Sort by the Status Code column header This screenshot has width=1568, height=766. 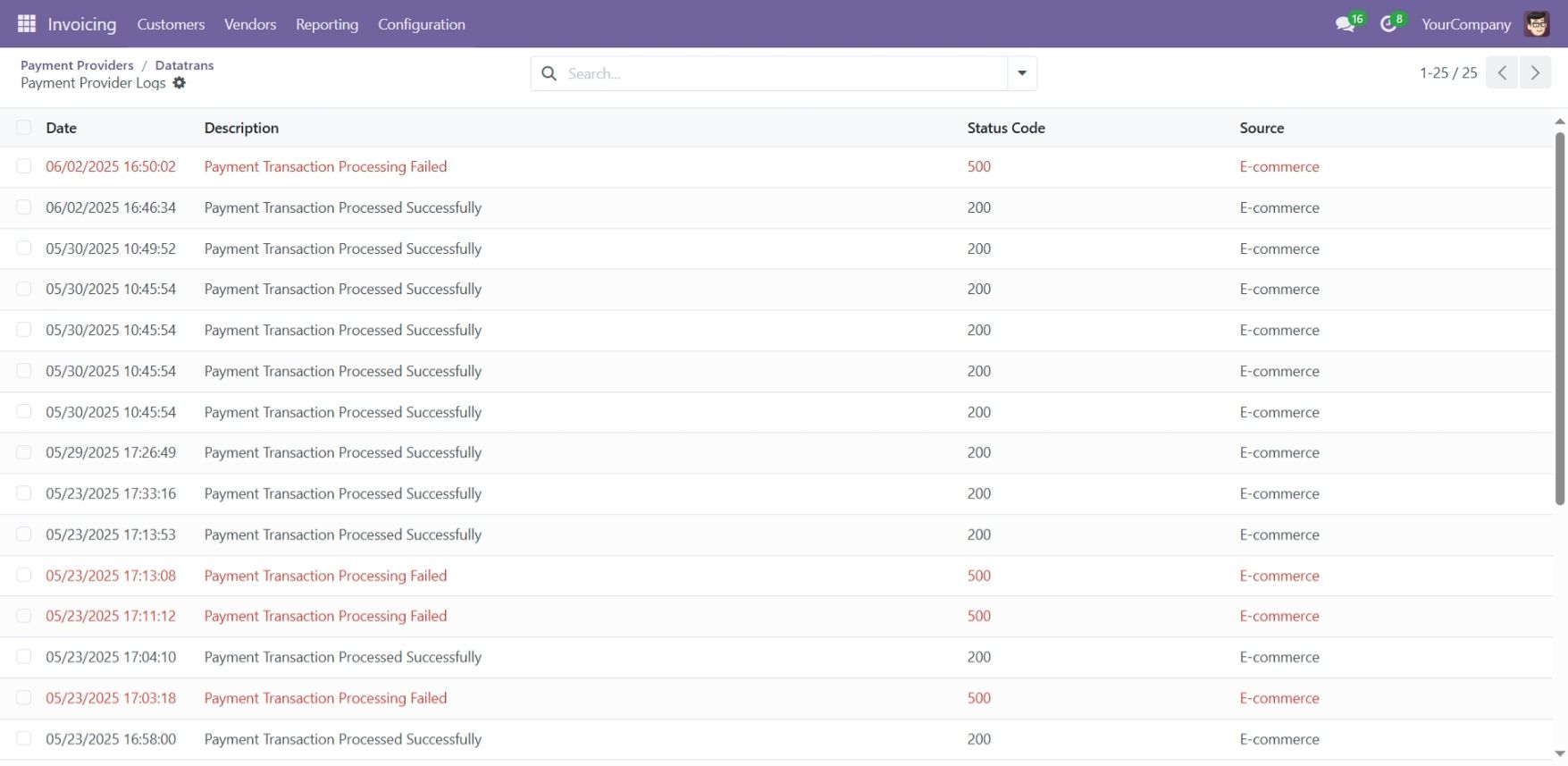click(x=1006, y=128)
